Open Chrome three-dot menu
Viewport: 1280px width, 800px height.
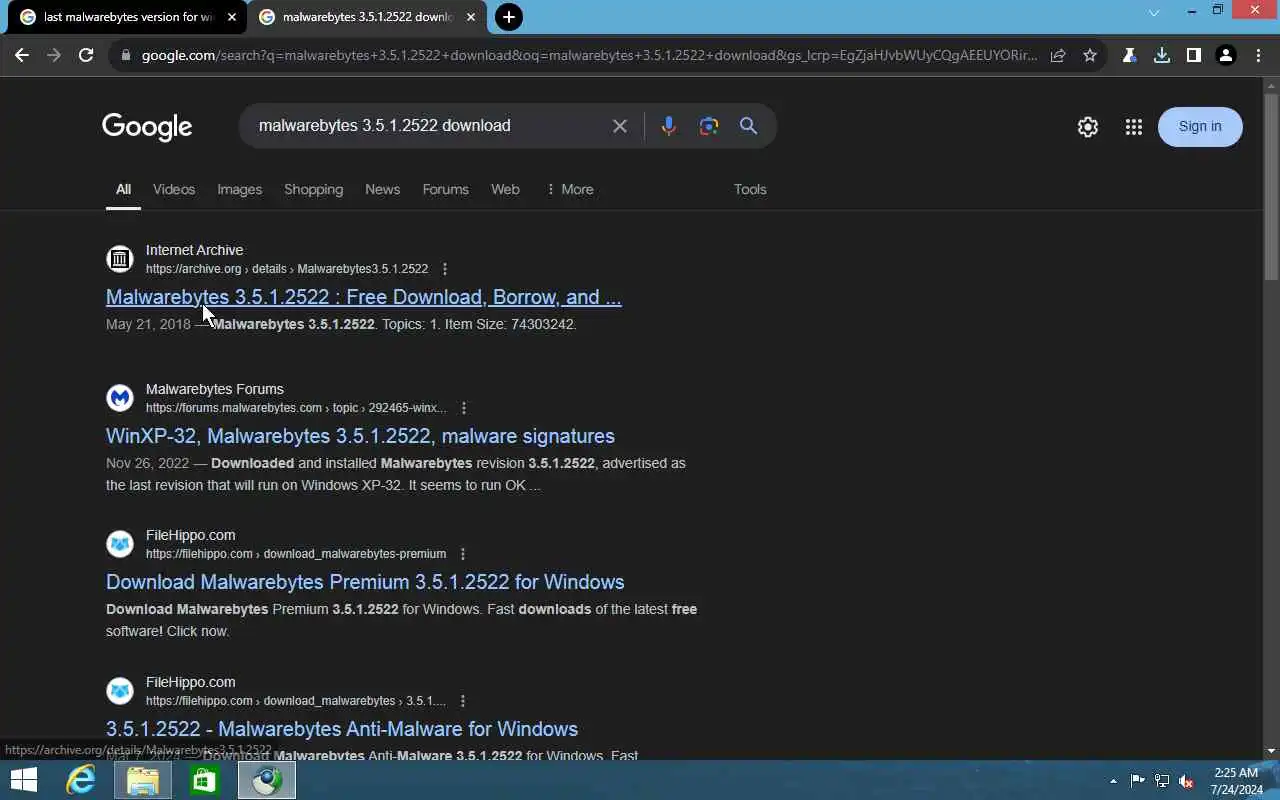pyautogui.click(x=1258, y=56)
